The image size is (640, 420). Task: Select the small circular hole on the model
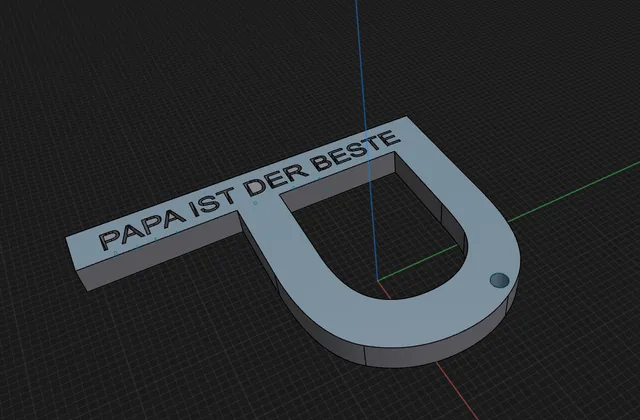499,280
